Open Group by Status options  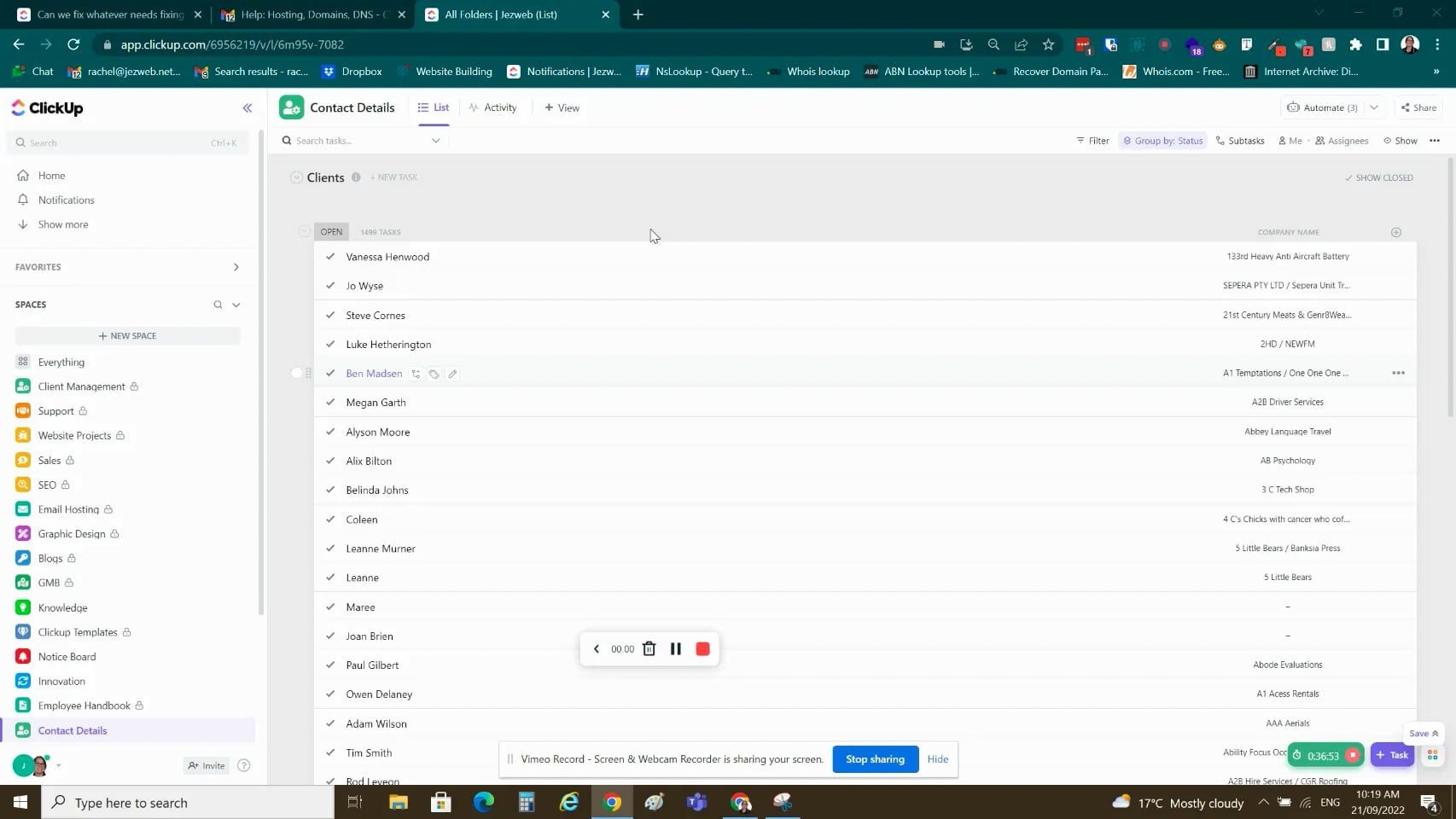(1162, 141)
